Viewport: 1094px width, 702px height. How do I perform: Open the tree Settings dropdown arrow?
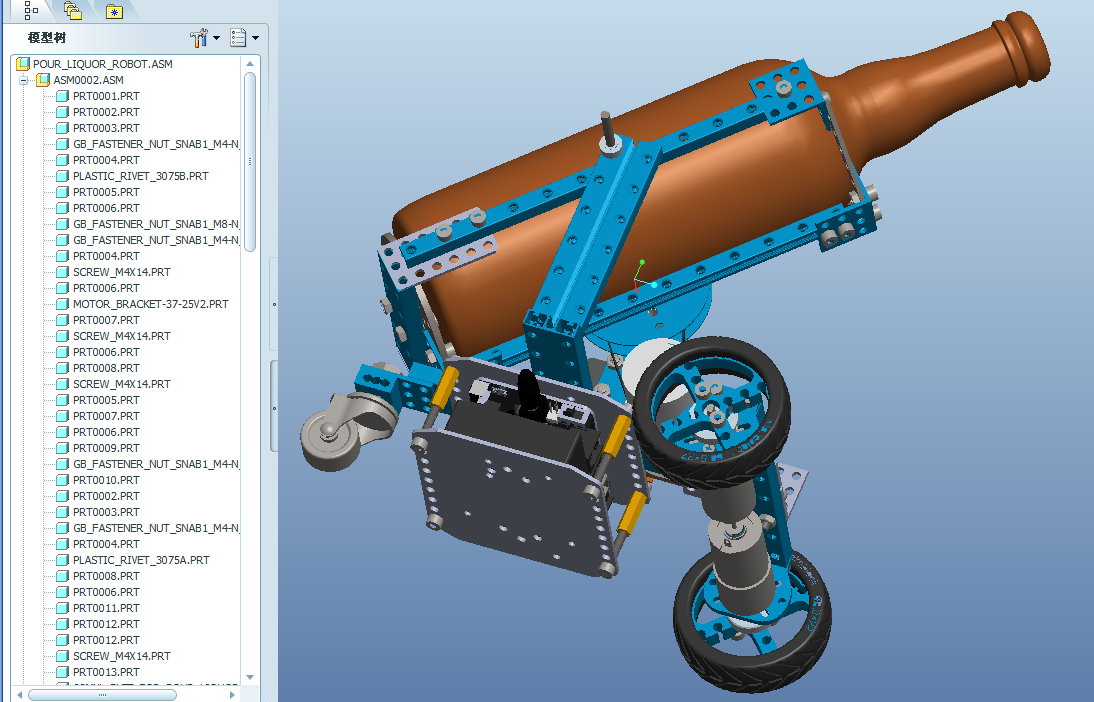pyautogui.click(x=216, y=38)
